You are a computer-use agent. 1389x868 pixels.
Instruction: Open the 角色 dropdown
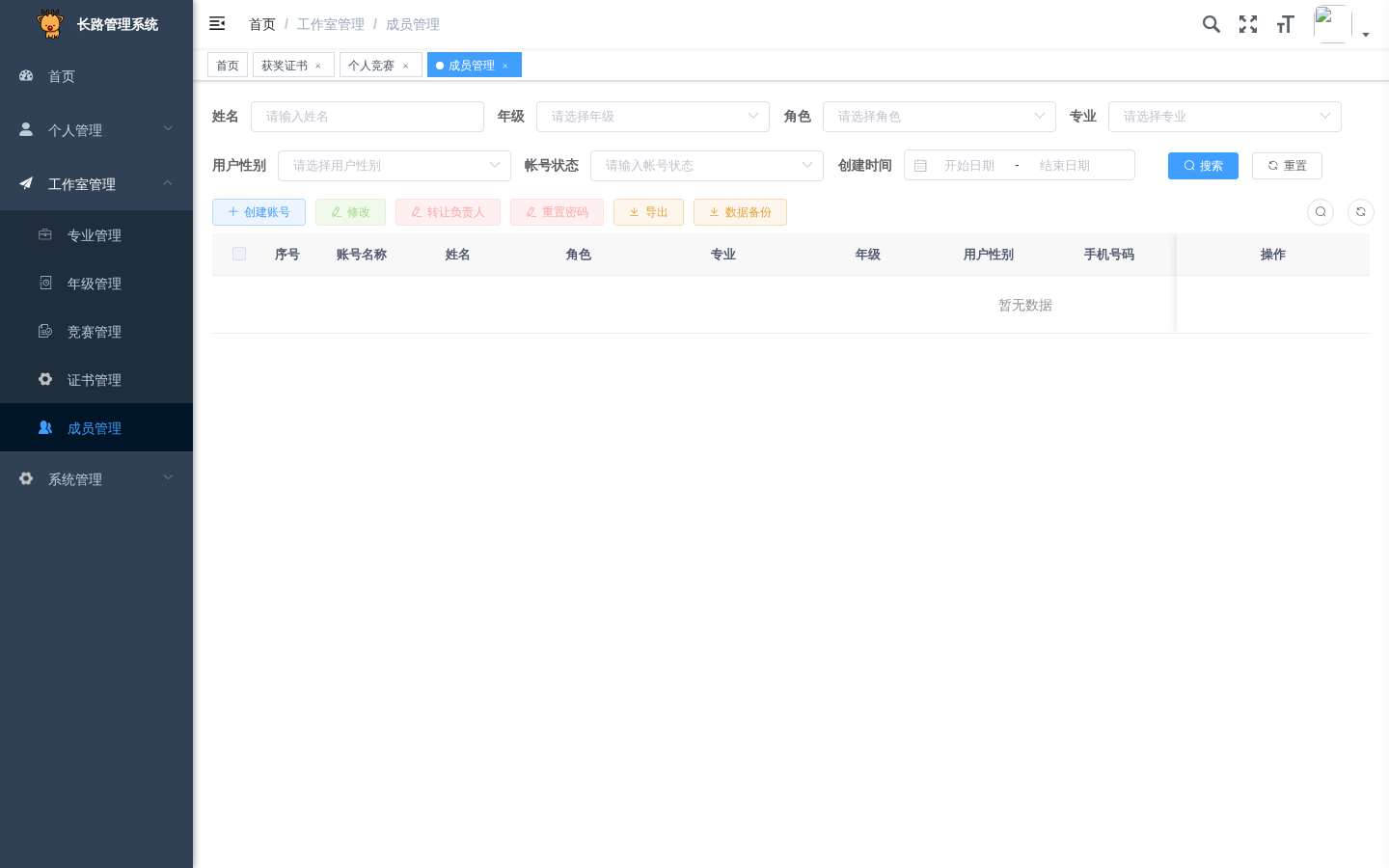coord(940,117)
